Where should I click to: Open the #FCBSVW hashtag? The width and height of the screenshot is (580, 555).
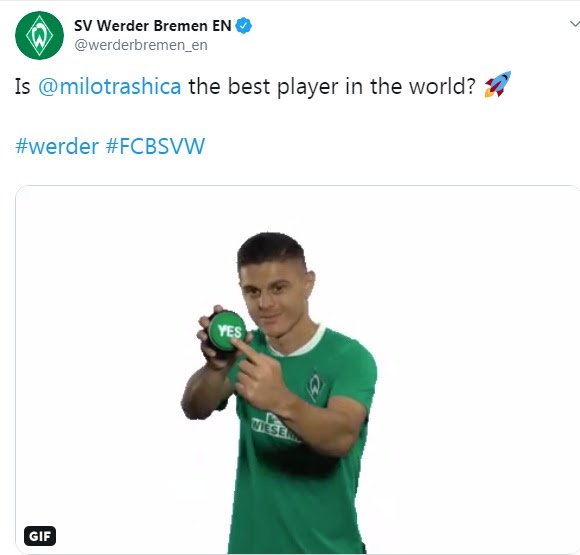pyautogui.click(x=155, y=146)
